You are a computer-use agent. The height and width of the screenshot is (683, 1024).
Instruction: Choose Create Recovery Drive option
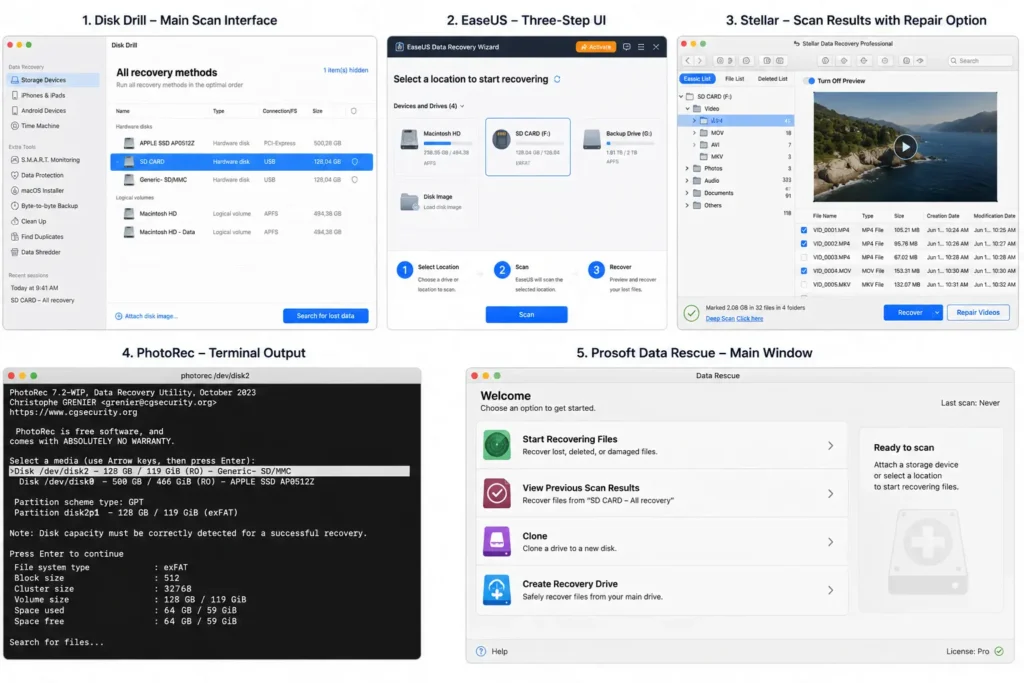[x=662, y=590]
